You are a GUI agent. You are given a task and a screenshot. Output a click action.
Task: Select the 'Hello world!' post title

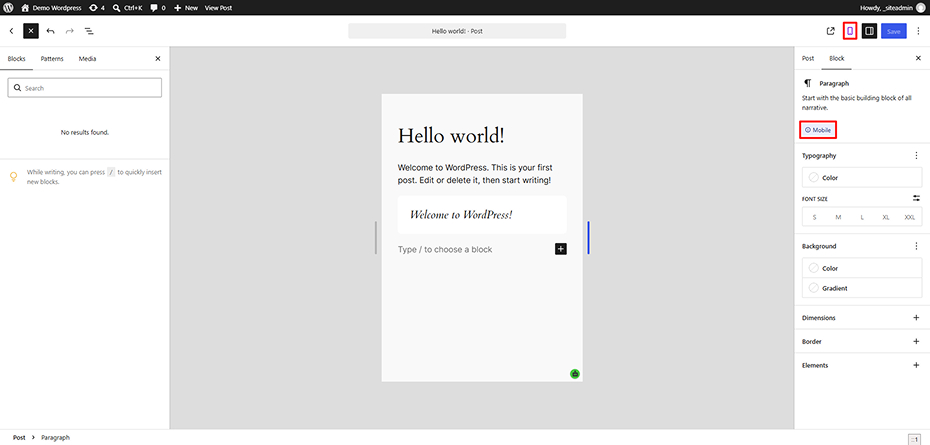[451, 136]
